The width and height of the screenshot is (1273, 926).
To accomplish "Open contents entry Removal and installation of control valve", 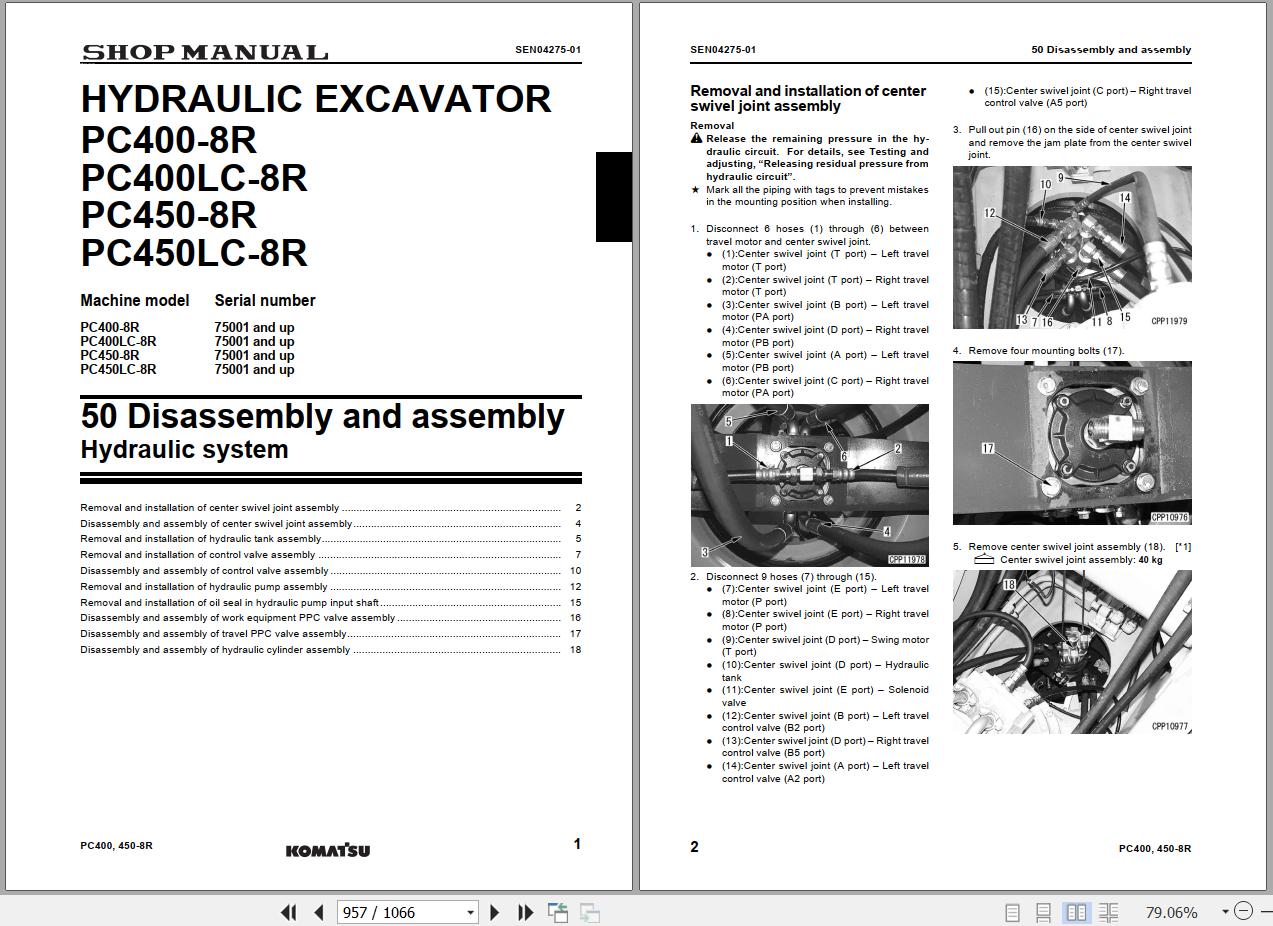I will click(x=330, y=555).
